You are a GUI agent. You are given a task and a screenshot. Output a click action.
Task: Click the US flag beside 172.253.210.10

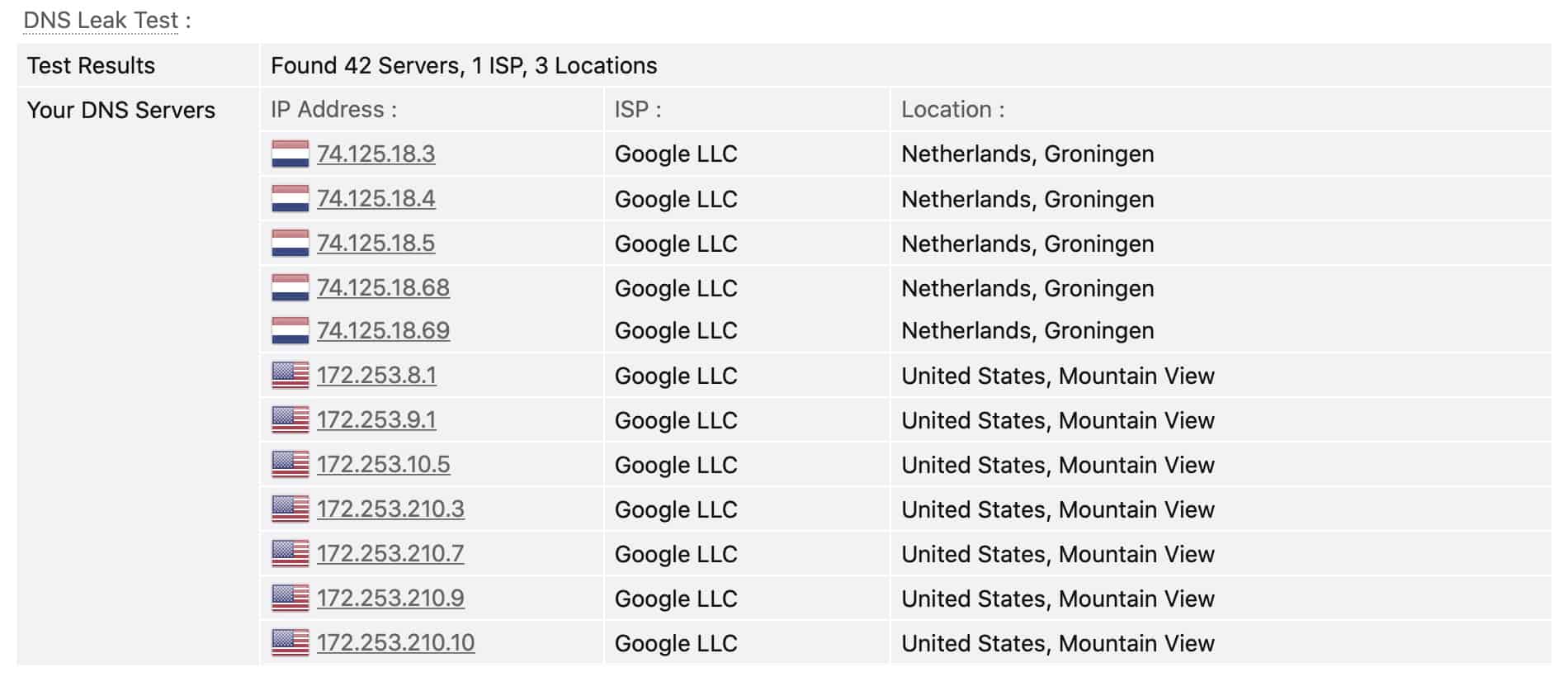[x=290, y=642]
